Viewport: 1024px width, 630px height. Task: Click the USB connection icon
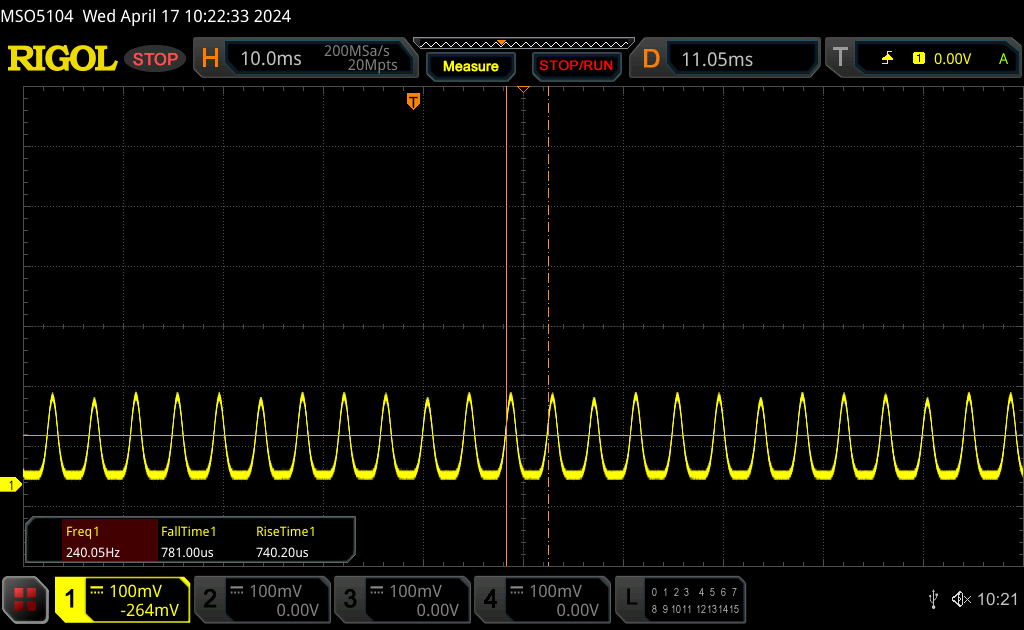933,599
